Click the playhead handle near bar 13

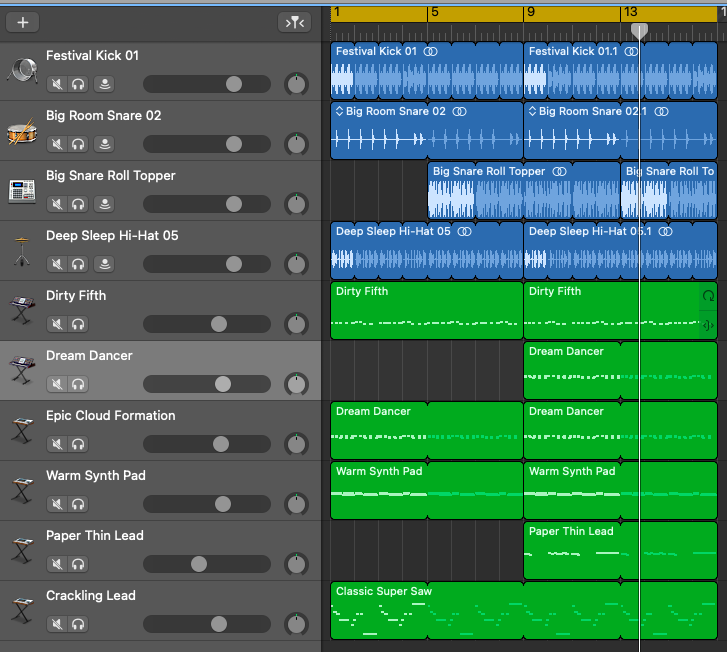pos(639,31)
